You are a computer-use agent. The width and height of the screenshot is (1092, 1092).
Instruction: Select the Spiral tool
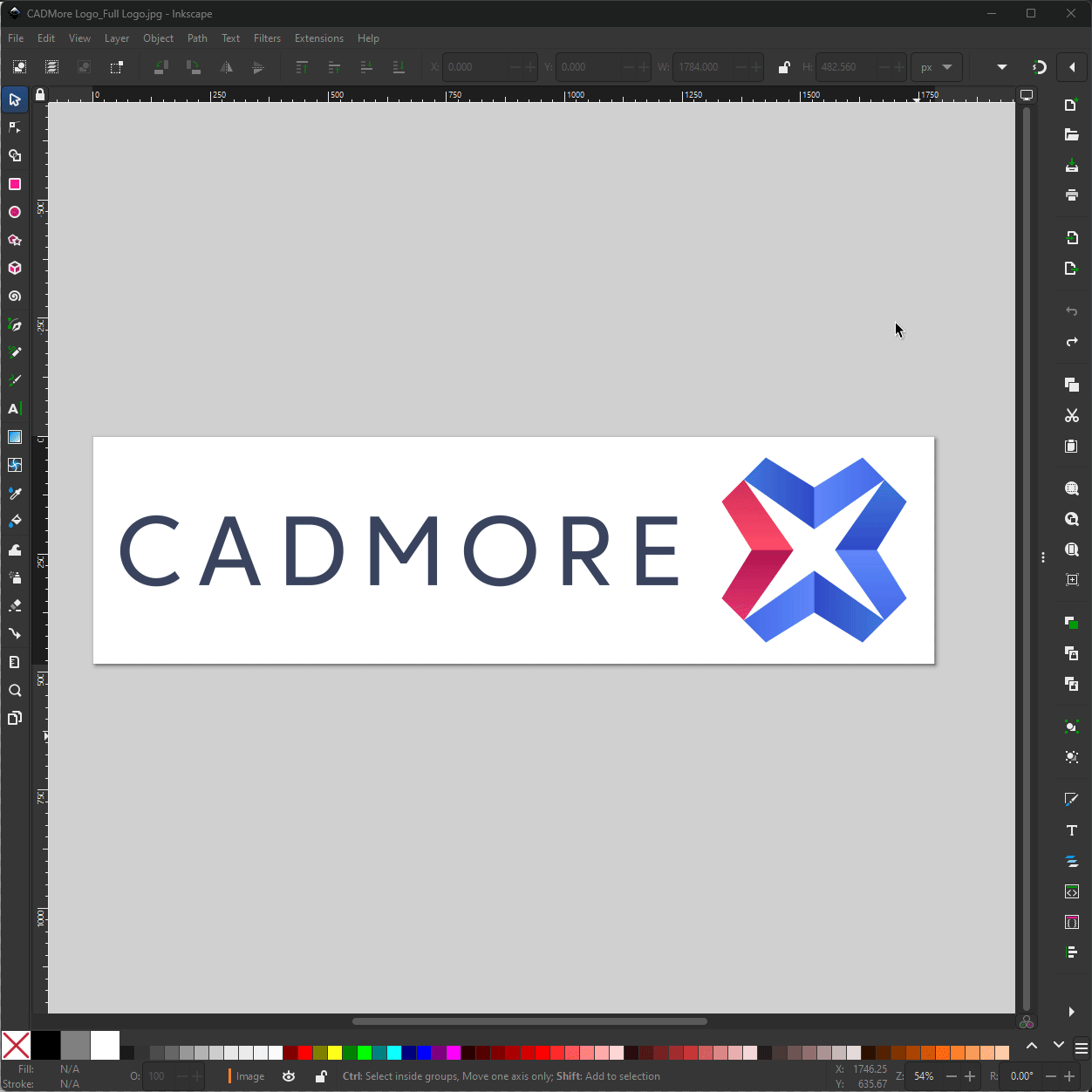click(15, 296)
